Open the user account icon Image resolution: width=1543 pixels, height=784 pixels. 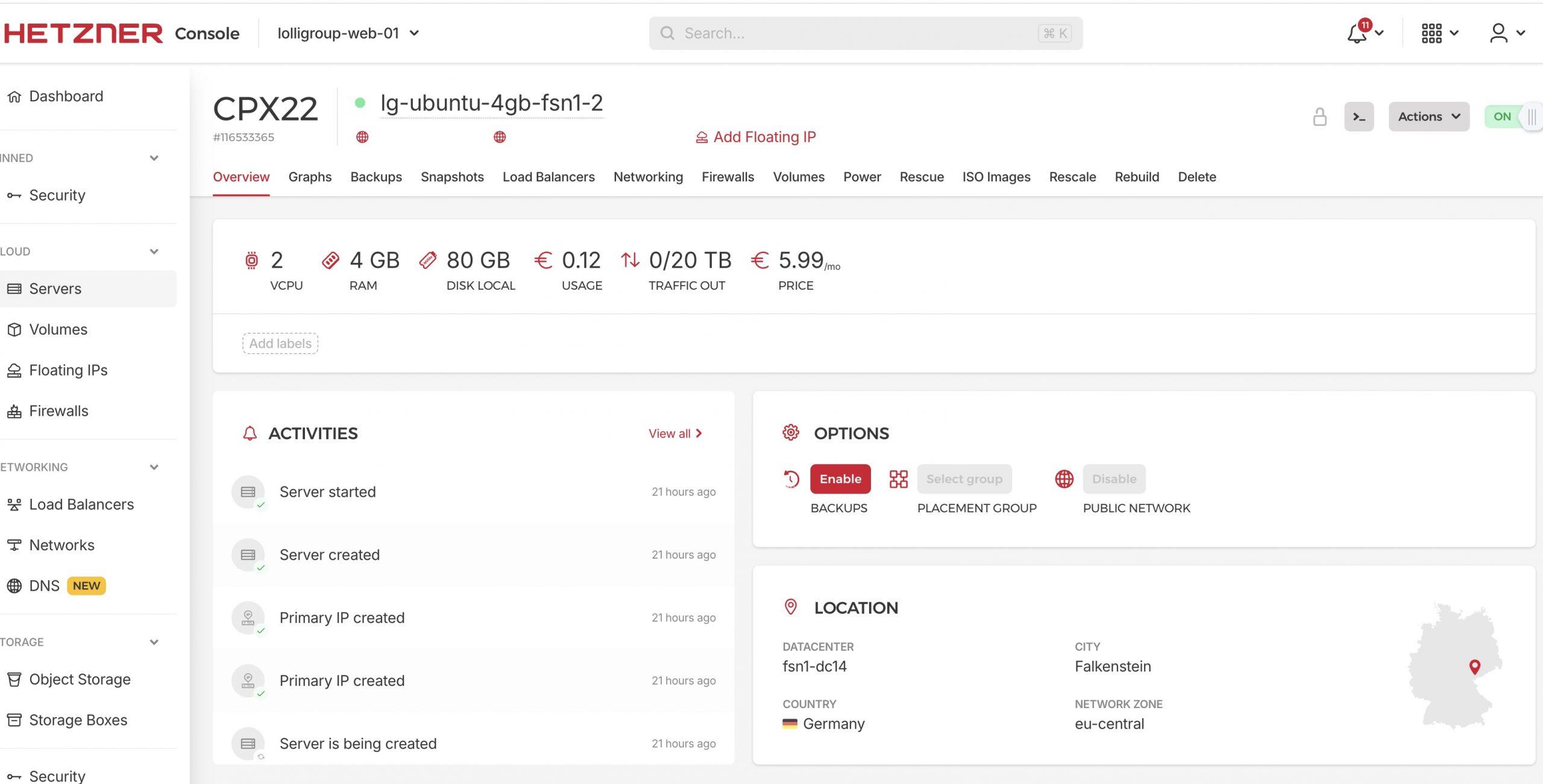[1498, 33]
